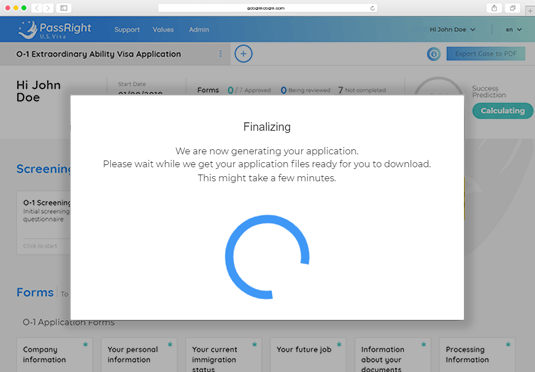Click the asterisk on Information about your documents card
The height and width of the screenshot is (372, 535).
click(424, 345)
